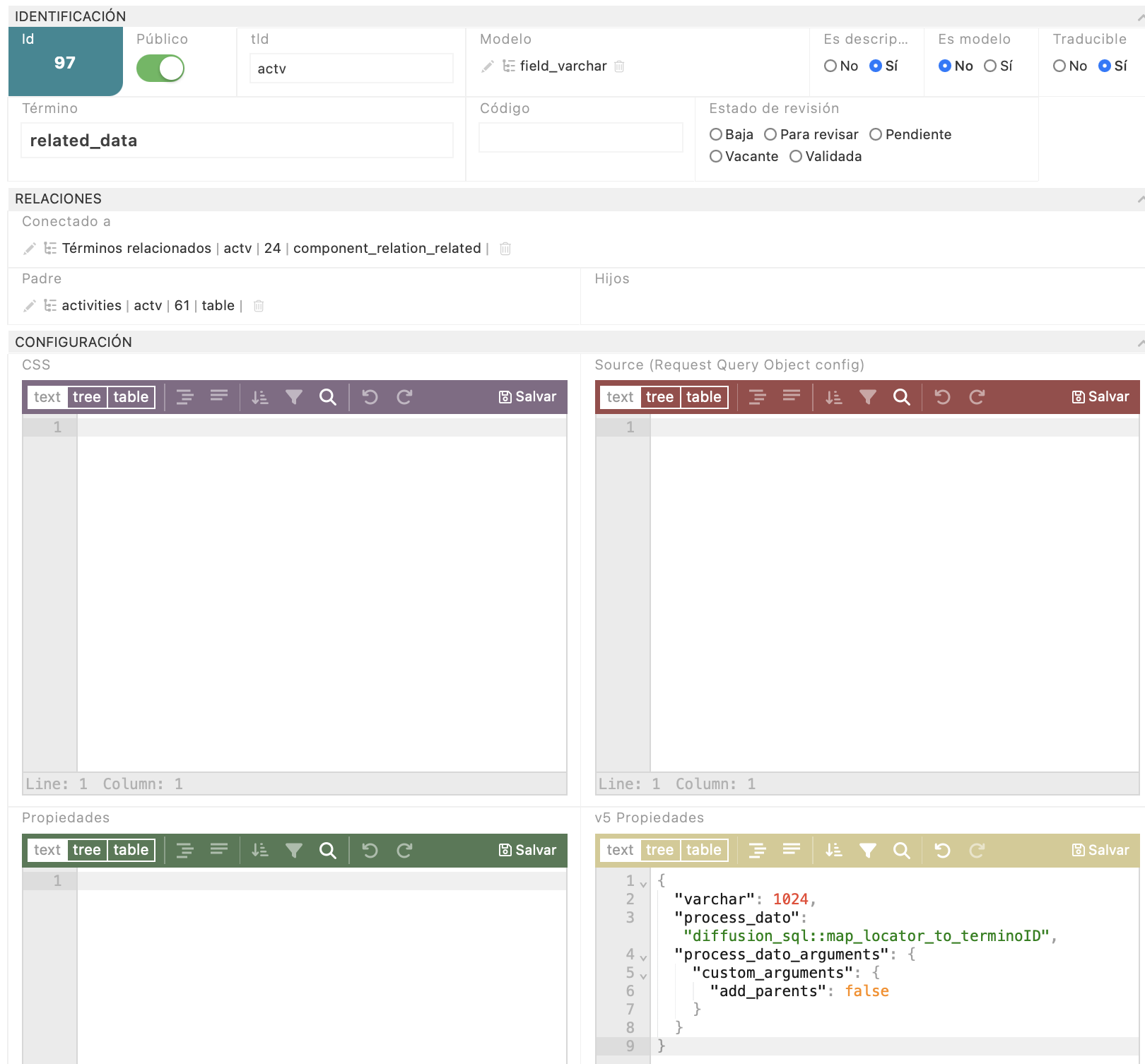Switch CSS editor to tree mode

click(87, 397)
